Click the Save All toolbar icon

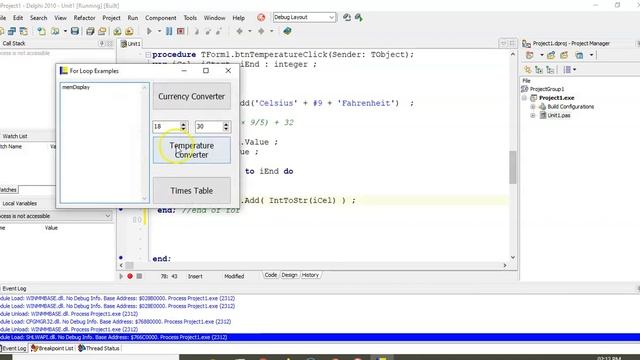(x=90, y=31)
